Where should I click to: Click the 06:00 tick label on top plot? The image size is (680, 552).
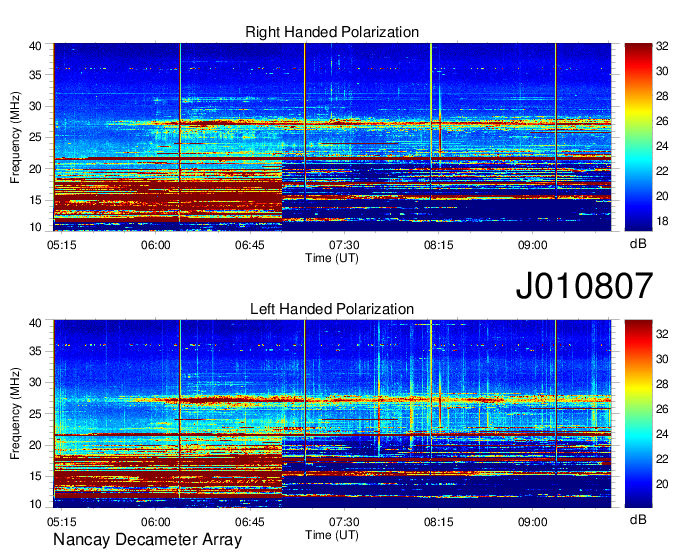(x=156, y=245)
